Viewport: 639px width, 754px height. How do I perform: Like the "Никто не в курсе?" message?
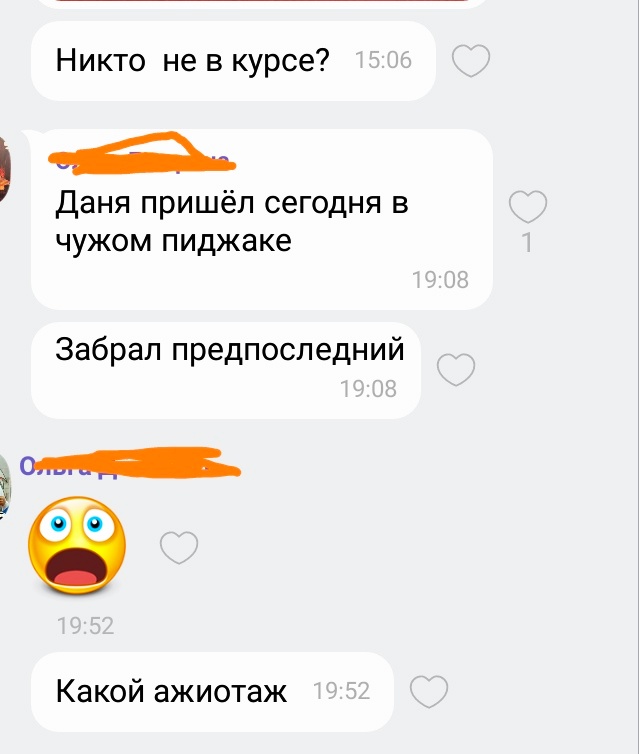coord(471,61)
